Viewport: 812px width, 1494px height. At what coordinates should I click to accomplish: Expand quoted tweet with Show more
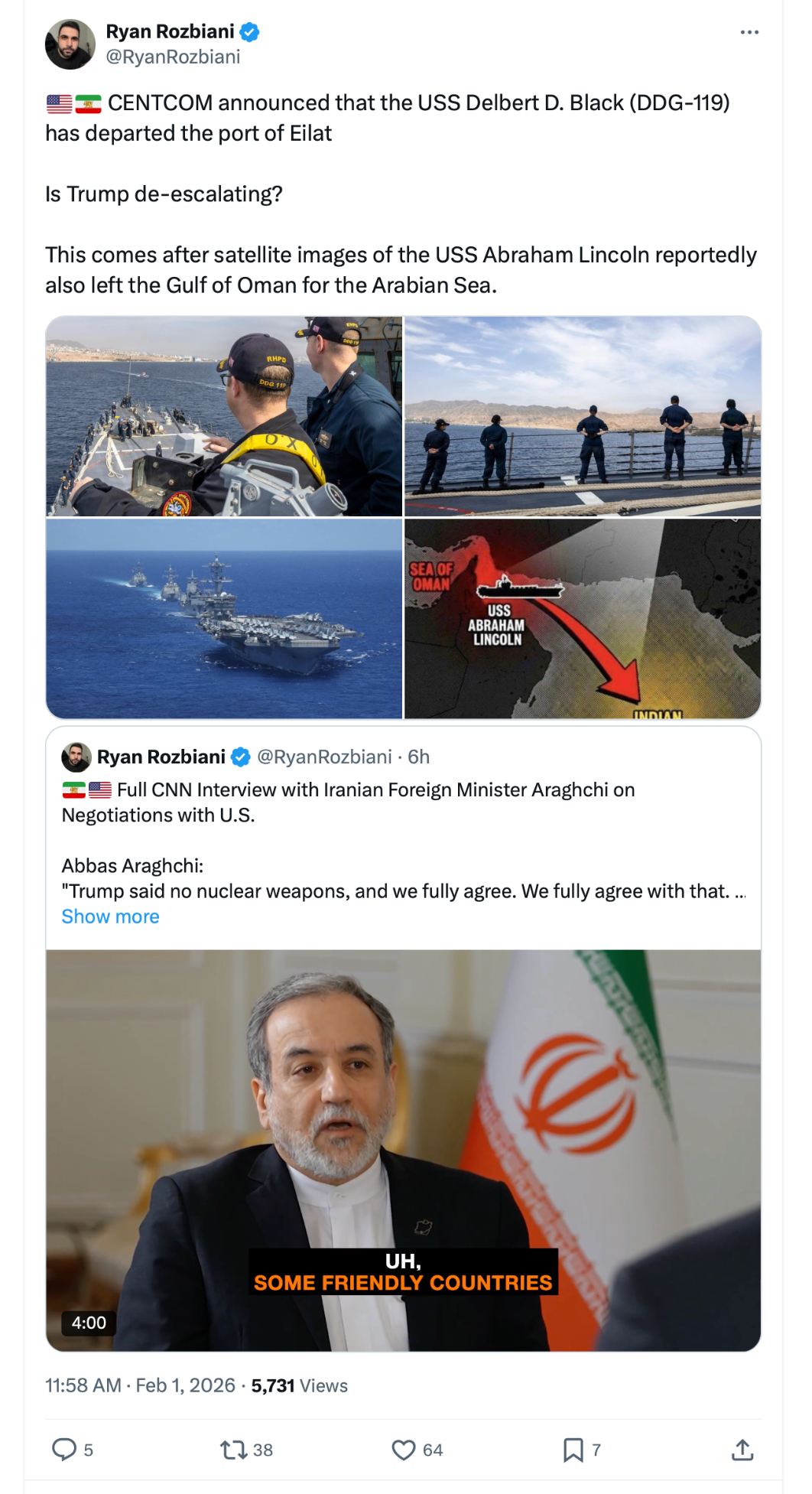pos(111,916)
